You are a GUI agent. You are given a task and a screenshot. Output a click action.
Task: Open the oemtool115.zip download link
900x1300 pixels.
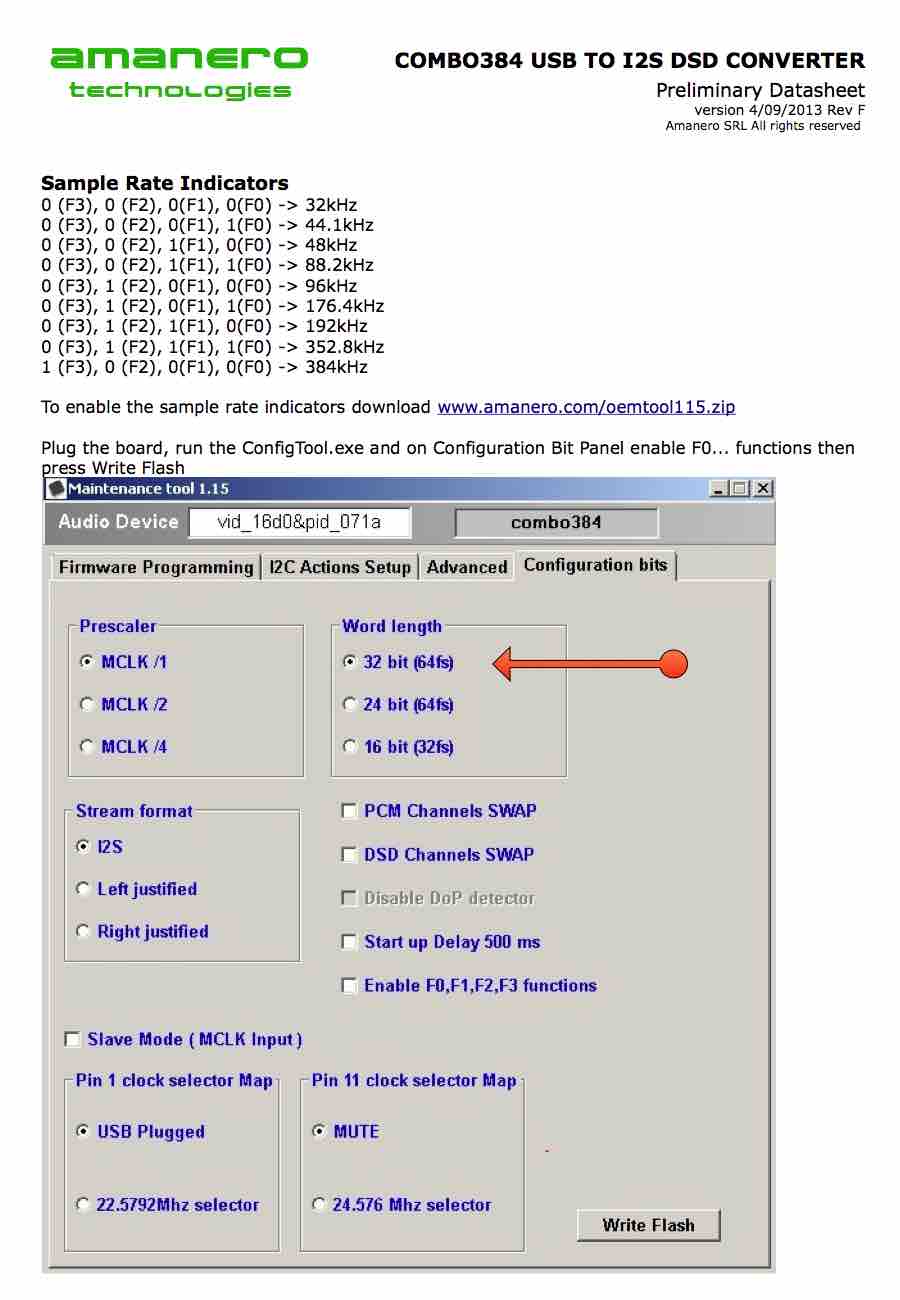[x=586, y=407]
